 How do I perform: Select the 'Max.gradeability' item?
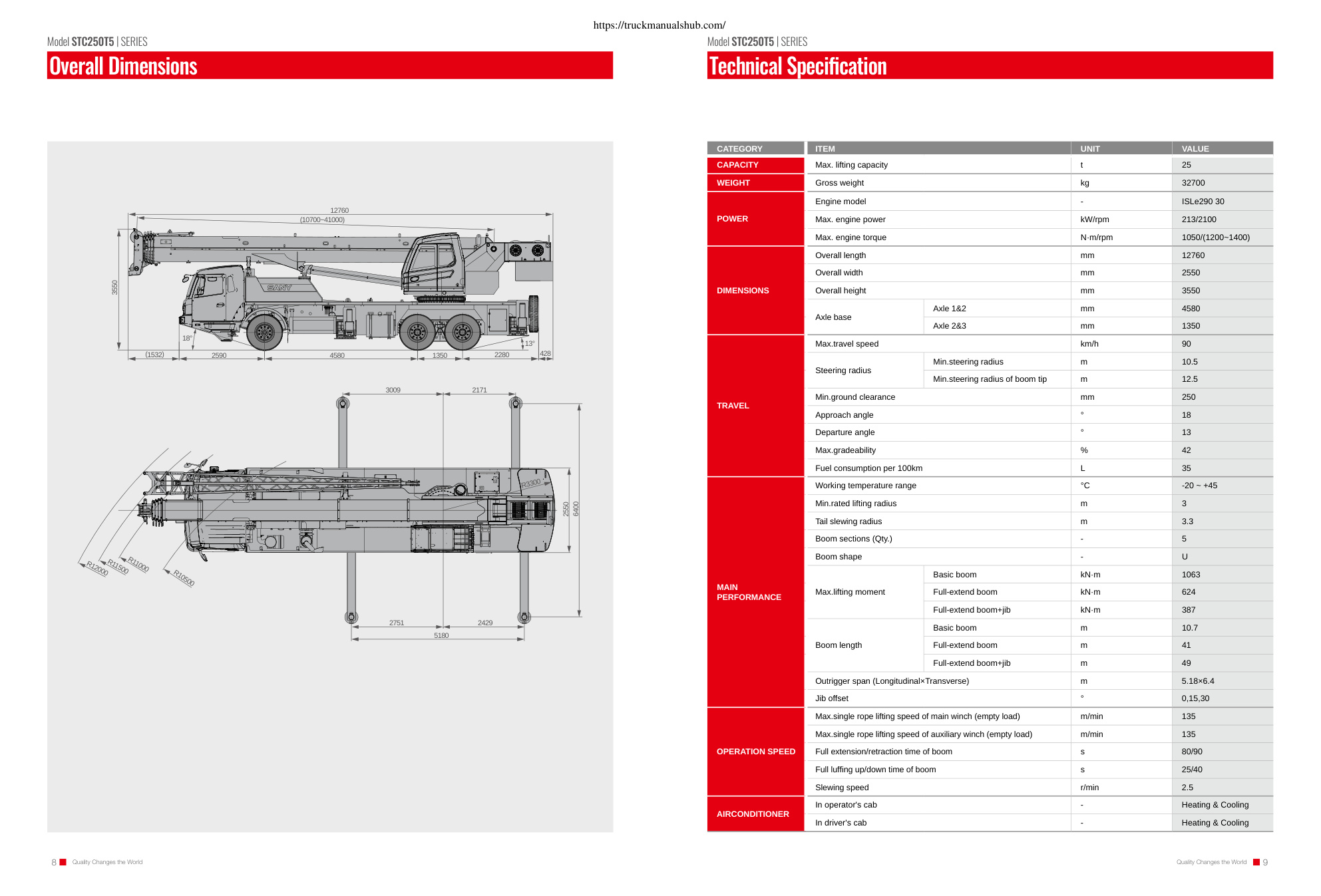[845, 450]
